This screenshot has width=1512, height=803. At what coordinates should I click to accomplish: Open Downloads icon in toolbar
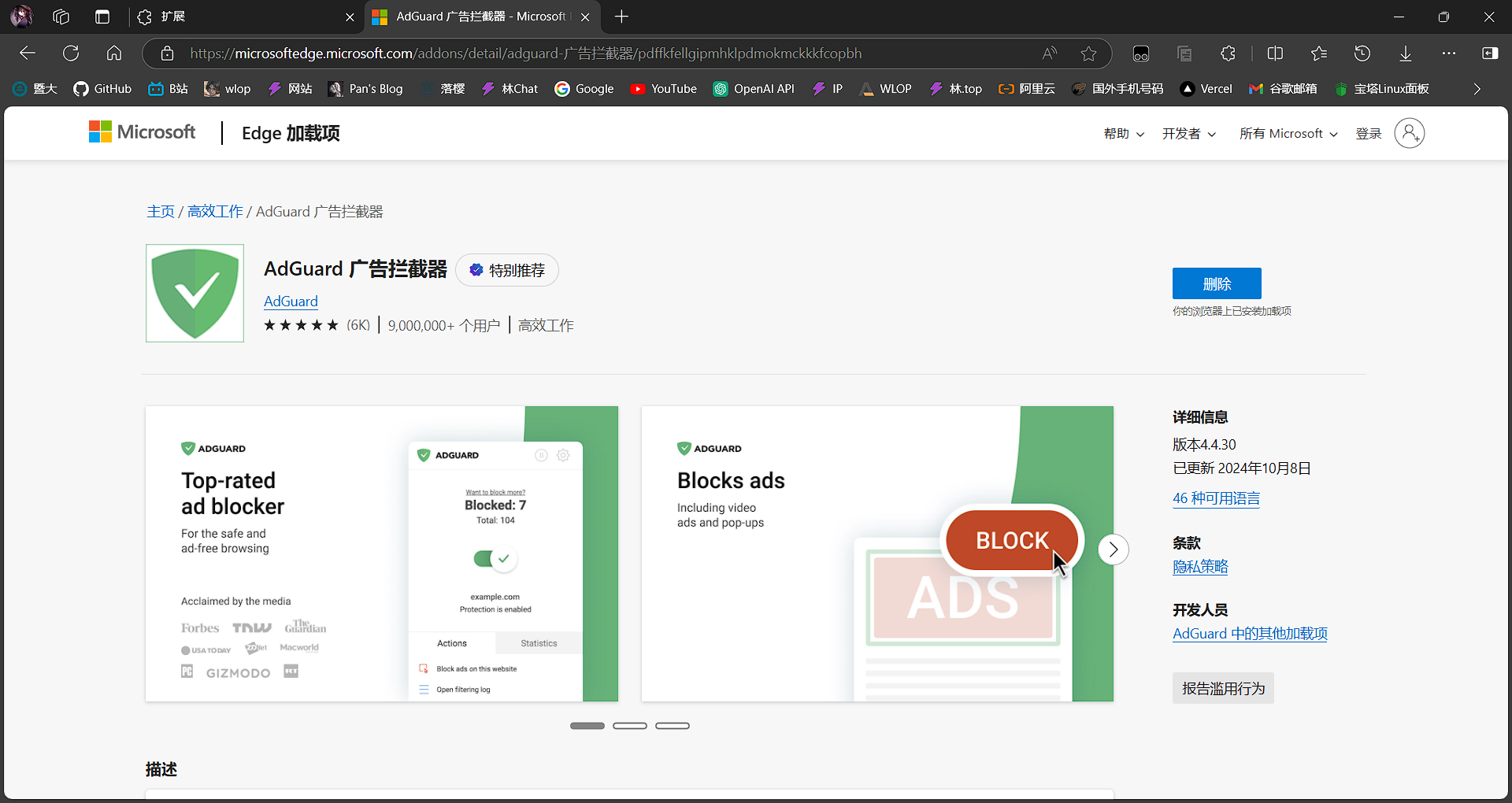click(x=1406, y=54)
